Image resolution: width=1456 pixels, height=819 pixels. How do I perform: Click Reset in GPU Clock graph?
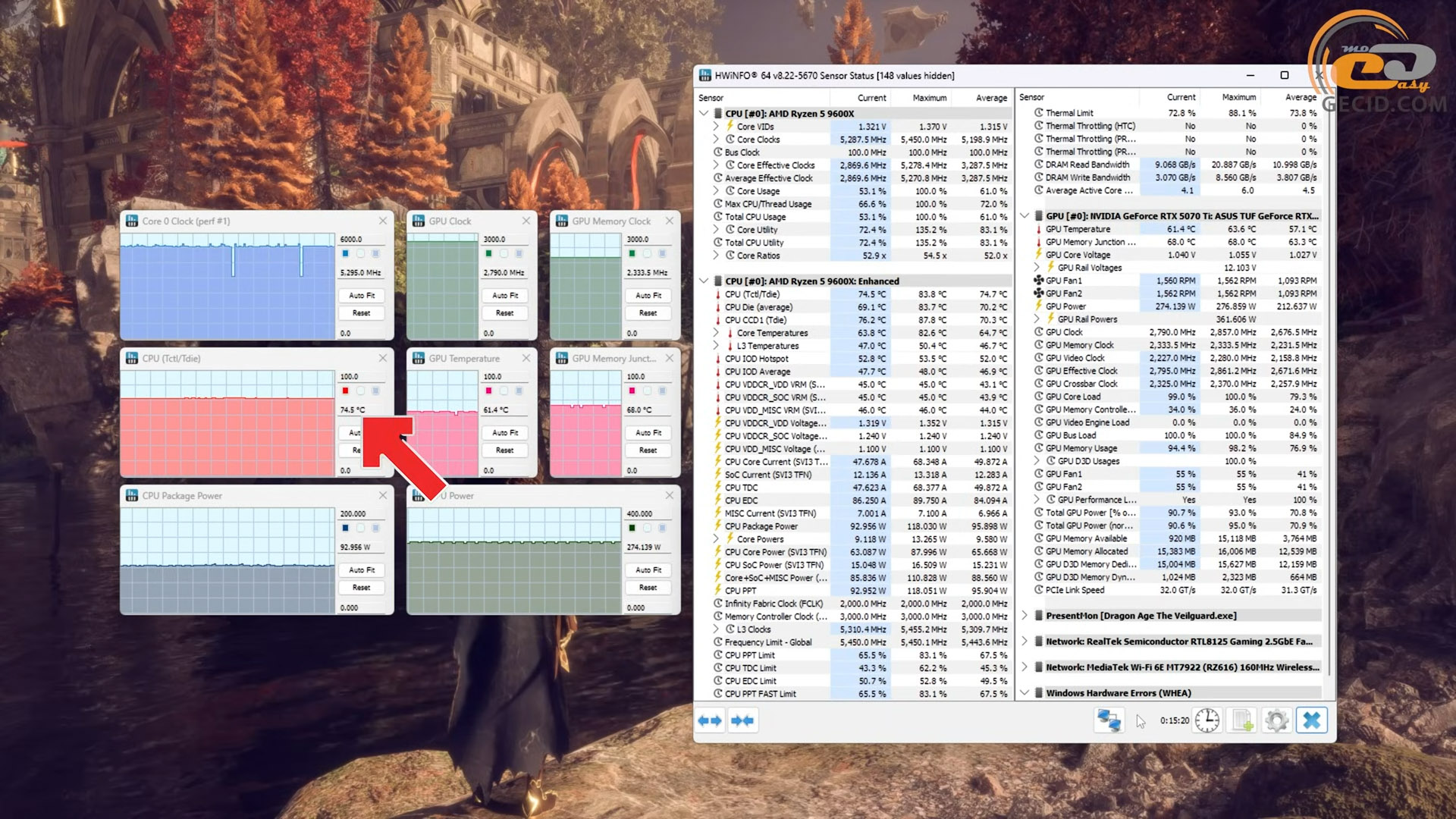tap(505, 313)
